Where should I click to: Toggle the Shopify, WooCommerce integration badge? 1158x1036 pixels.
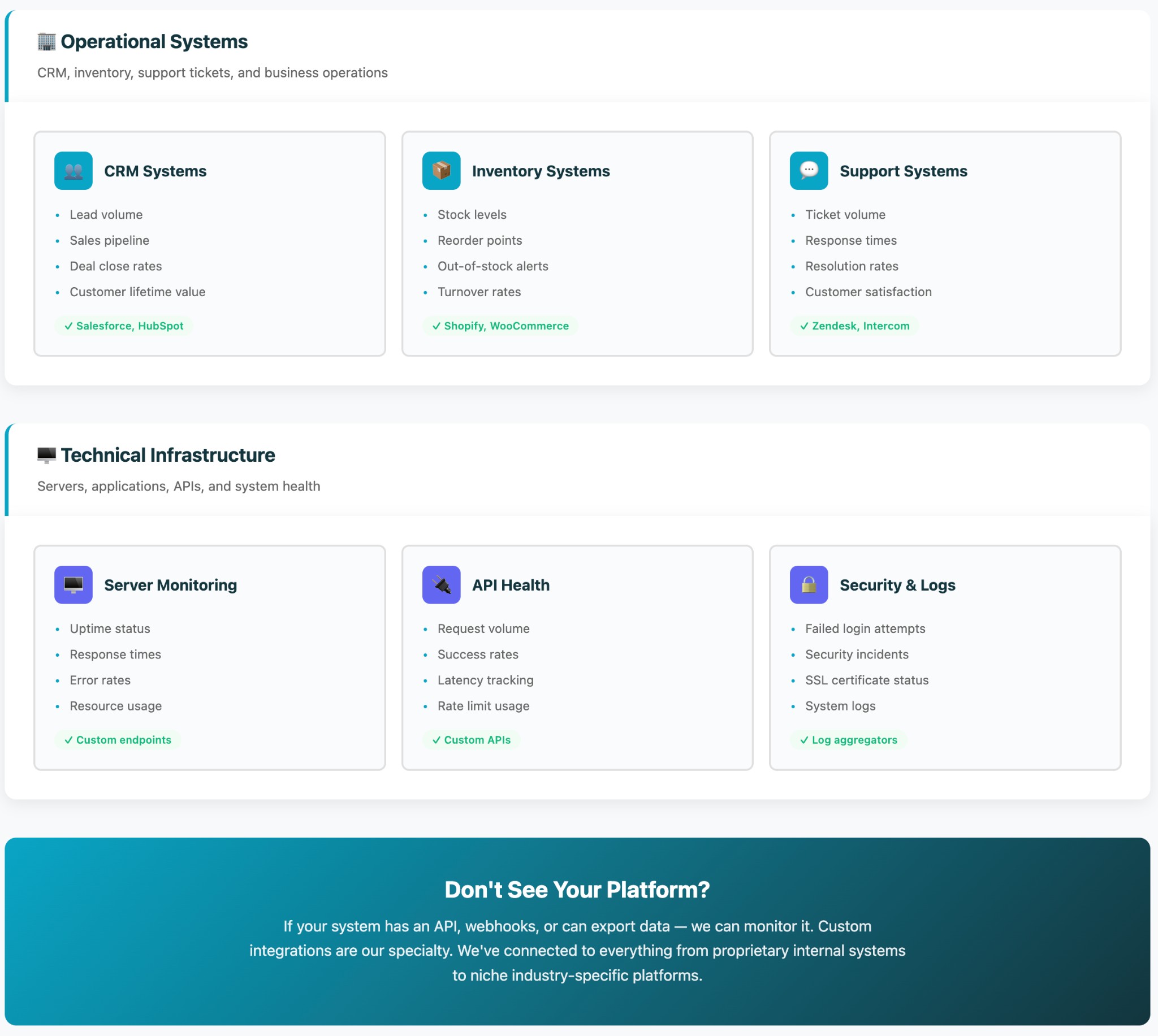pos(500,326)
